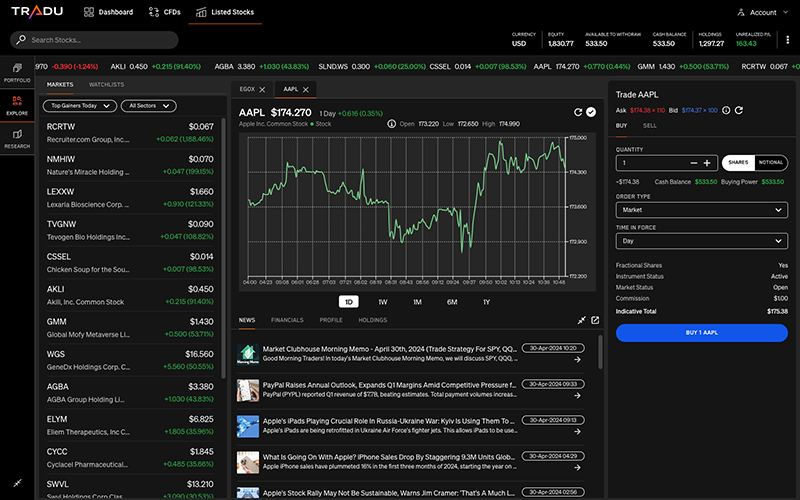This screenshot has height=500, width=800.
Task: Click the search magnifier icon
Action: 21,40
